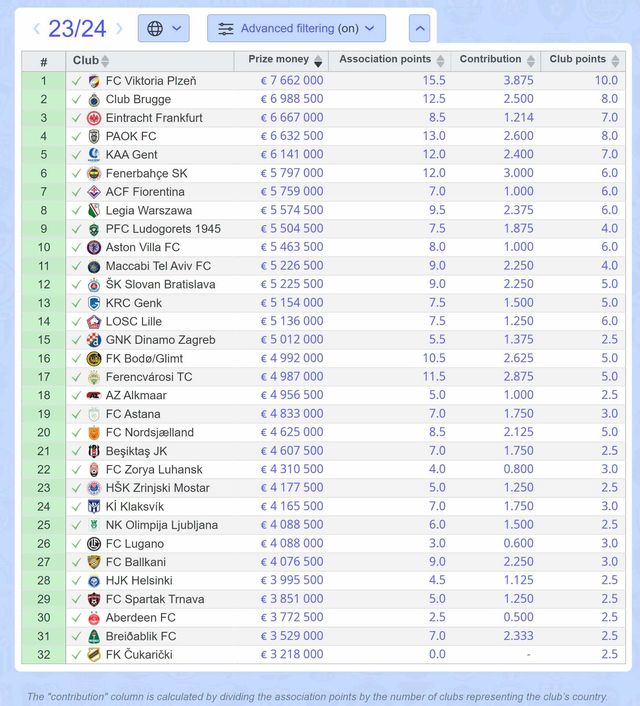Click Aston Villa FC crest icon
This screenshot has height=706, width=640.
coord(94,248)
